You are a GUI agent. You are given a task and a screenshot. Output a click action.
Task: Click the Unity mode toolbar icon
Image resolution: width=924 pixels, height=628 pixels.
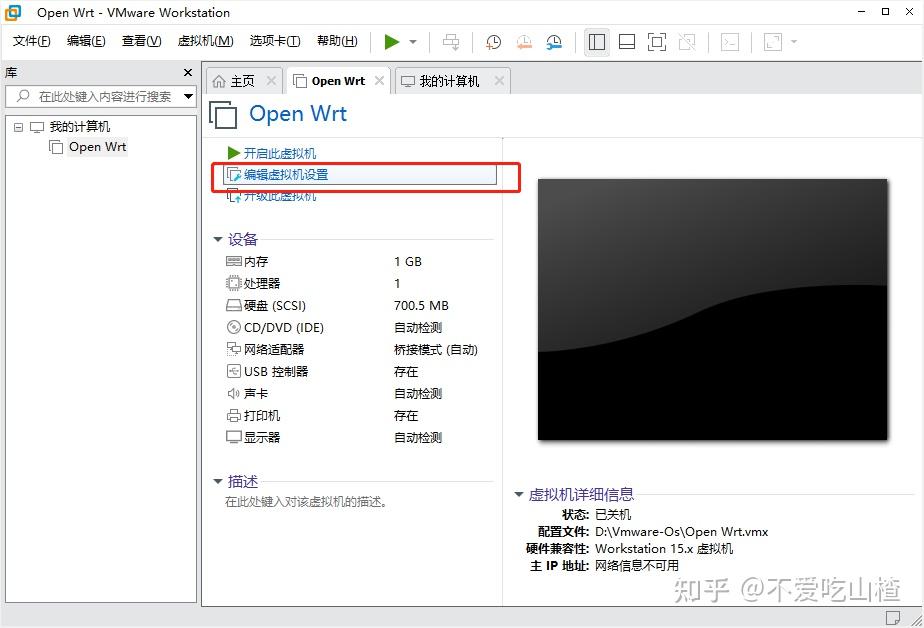click(x=687, y=42)
